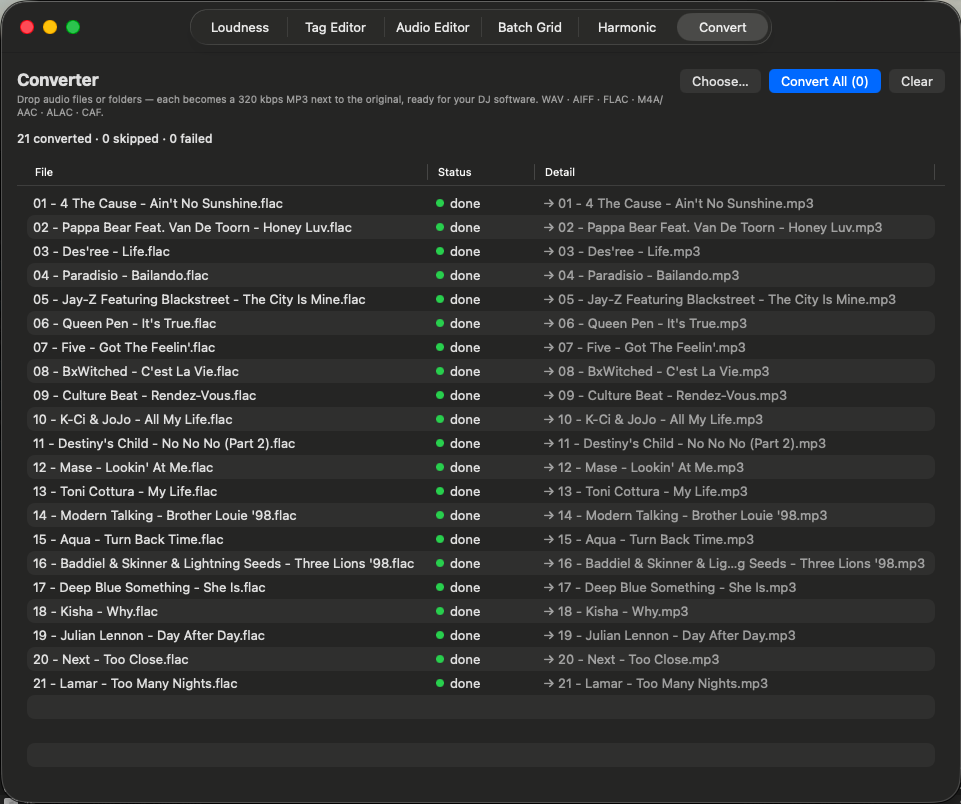
Task: Click the Status column header
Action: point(454,172)
